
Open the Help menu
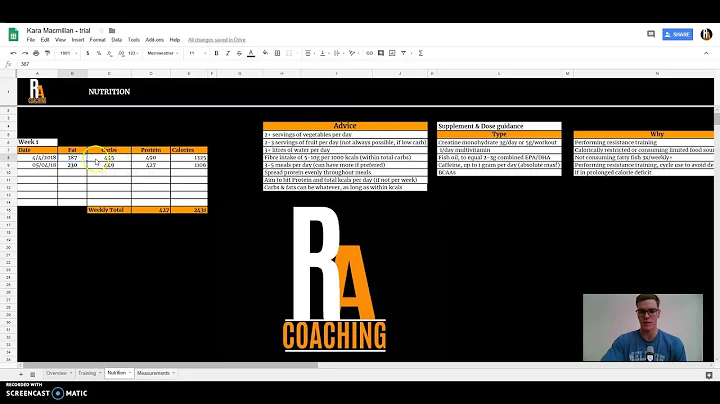click(x=174, y=40)
